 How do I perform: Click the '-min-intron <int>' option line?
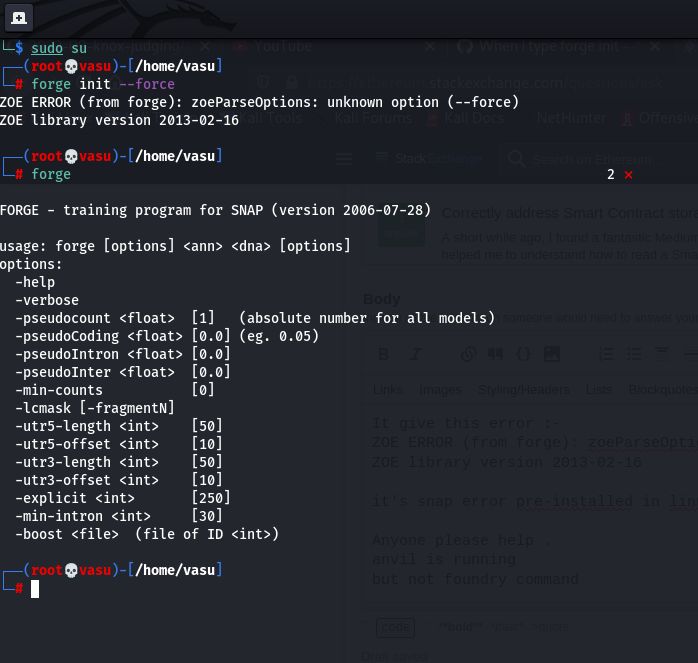[x=119, y=516]
